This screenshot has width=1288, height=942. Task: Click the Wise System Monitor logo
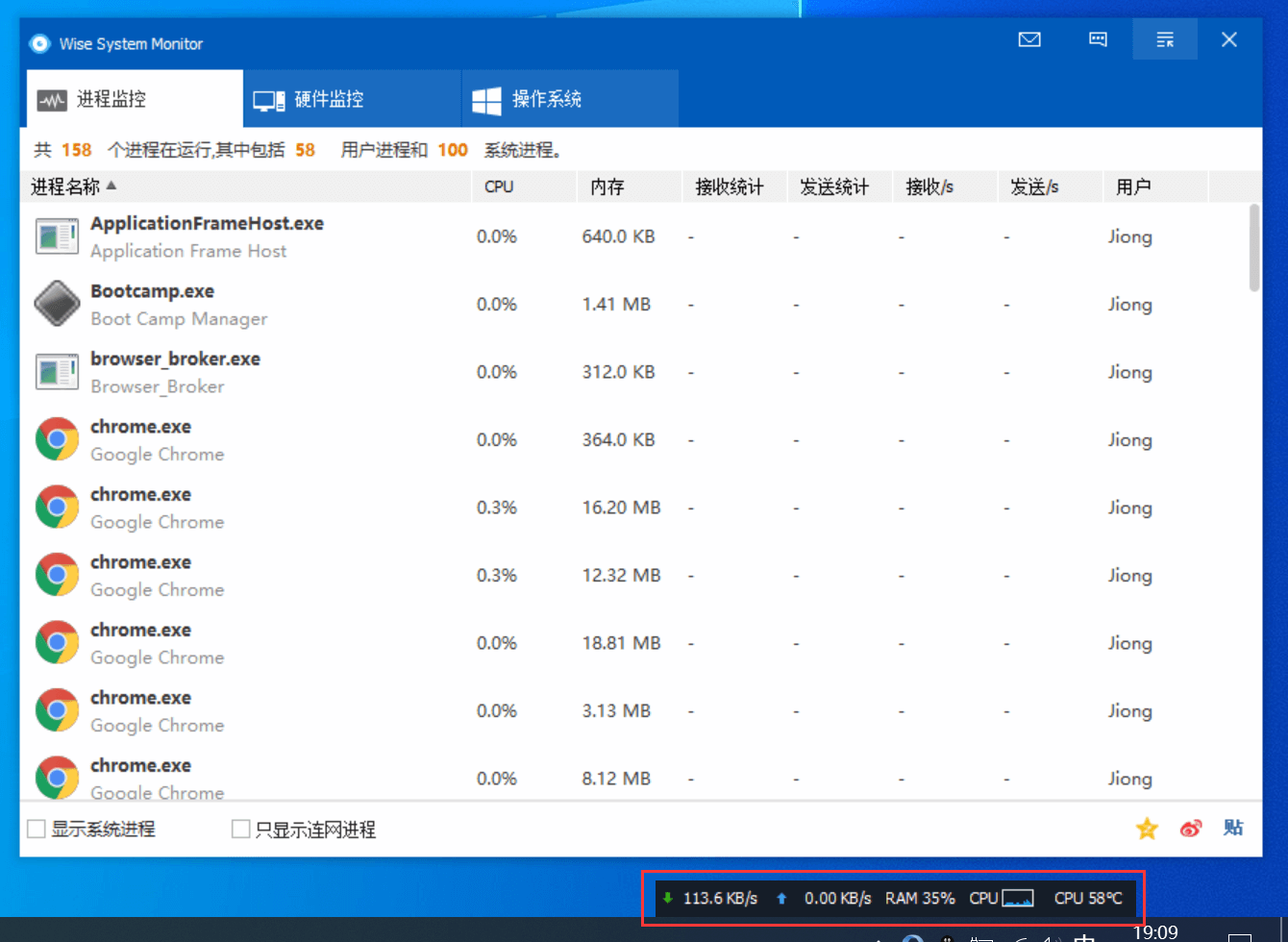tap(38, 42)
